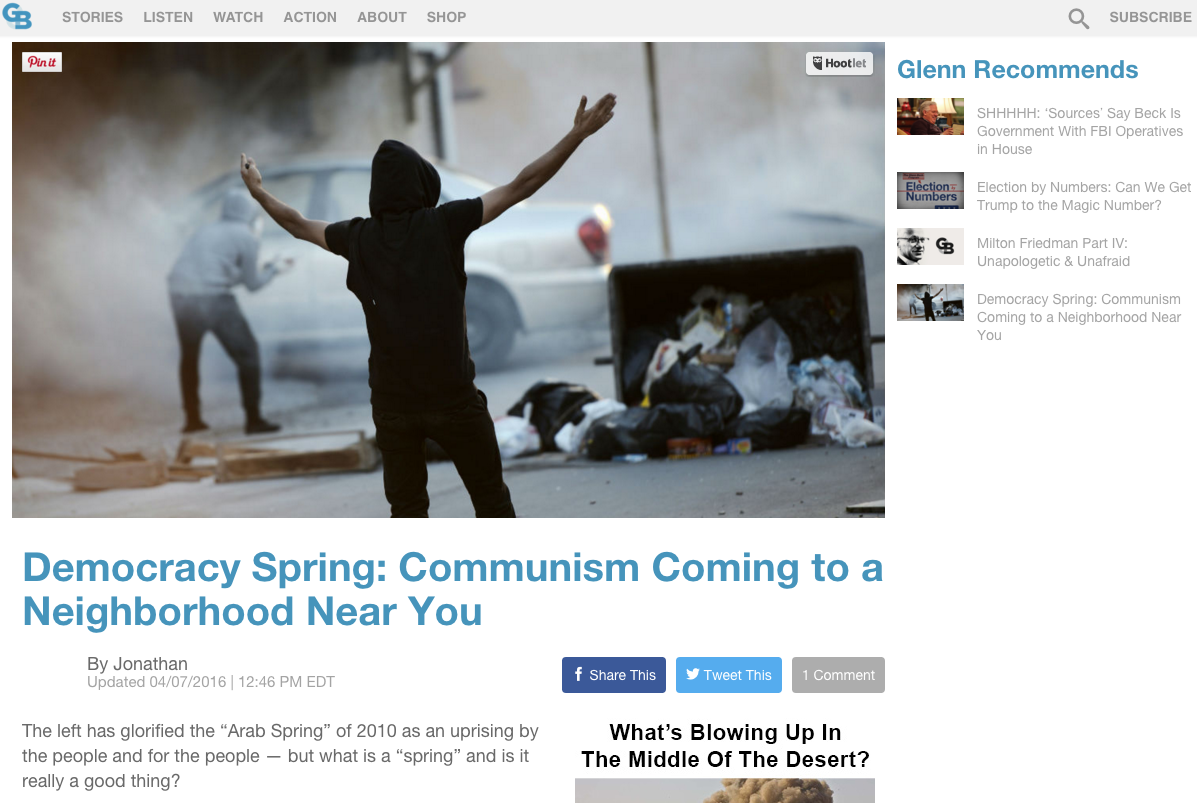Screen dimensions: 1197x803
Task: Open the Listen menu
Action: click(168, 17)
